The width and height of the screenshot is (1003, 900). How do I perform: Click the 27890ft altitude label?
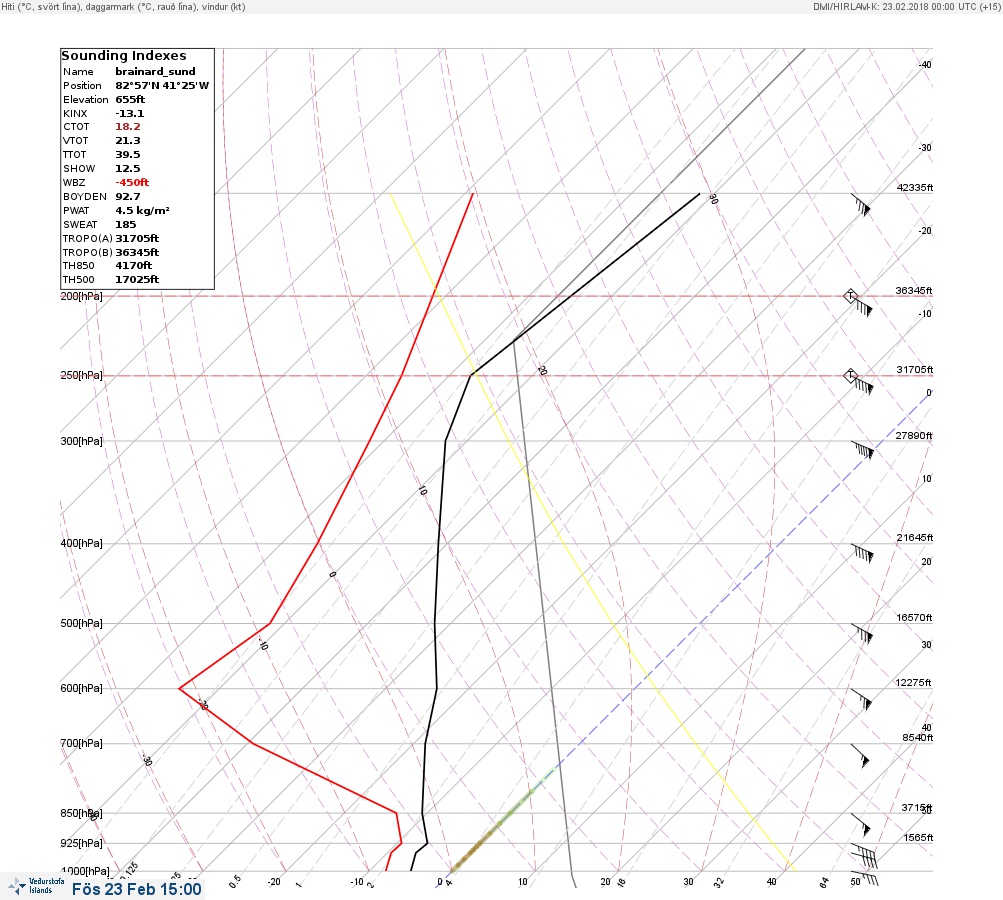point(914,436)
